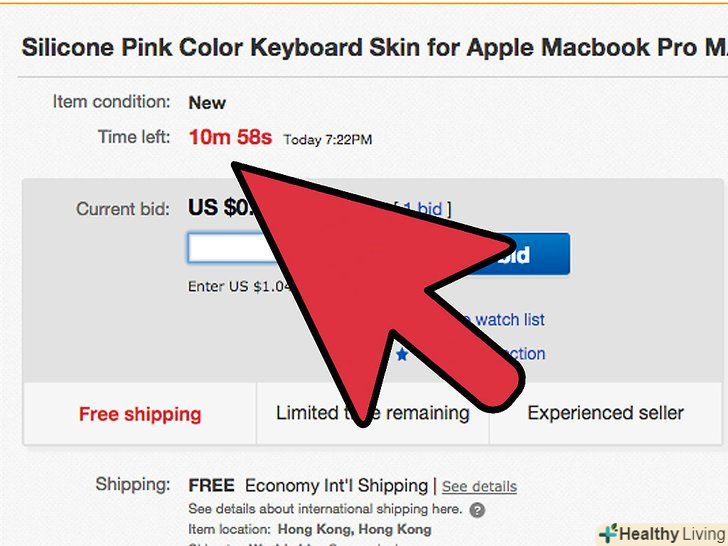The image size is (728, 546).
Task: Add the item to watch list
Action: pos(509,320)
